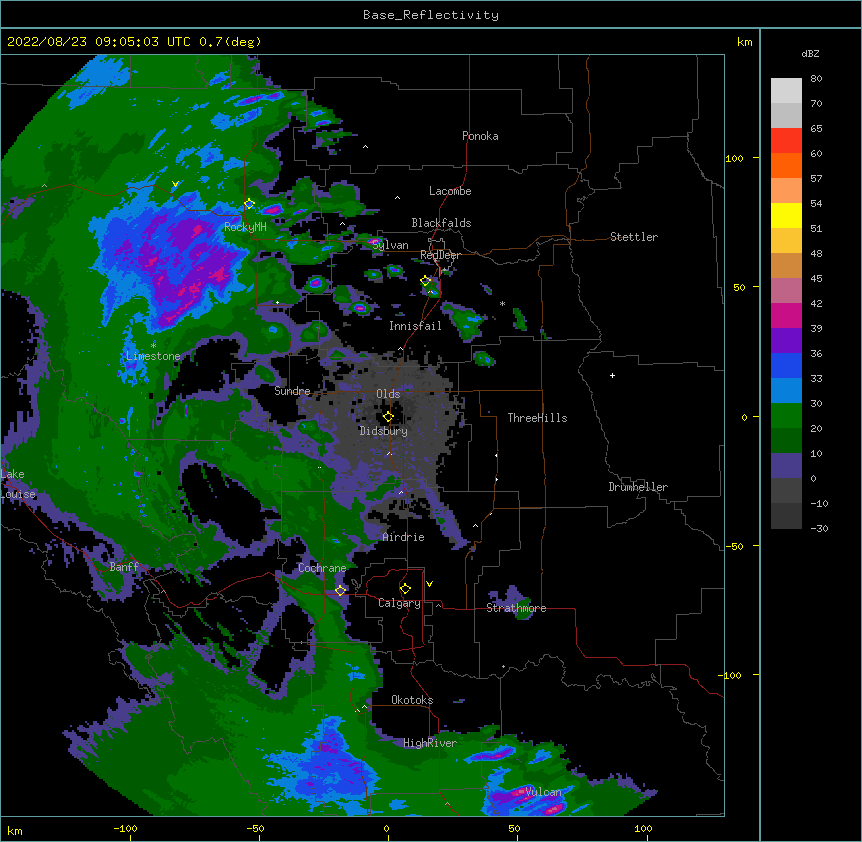Click the 42 value in the dBZ legend
Viewport: 862px width, 842px height.
[x=816, y=303]
